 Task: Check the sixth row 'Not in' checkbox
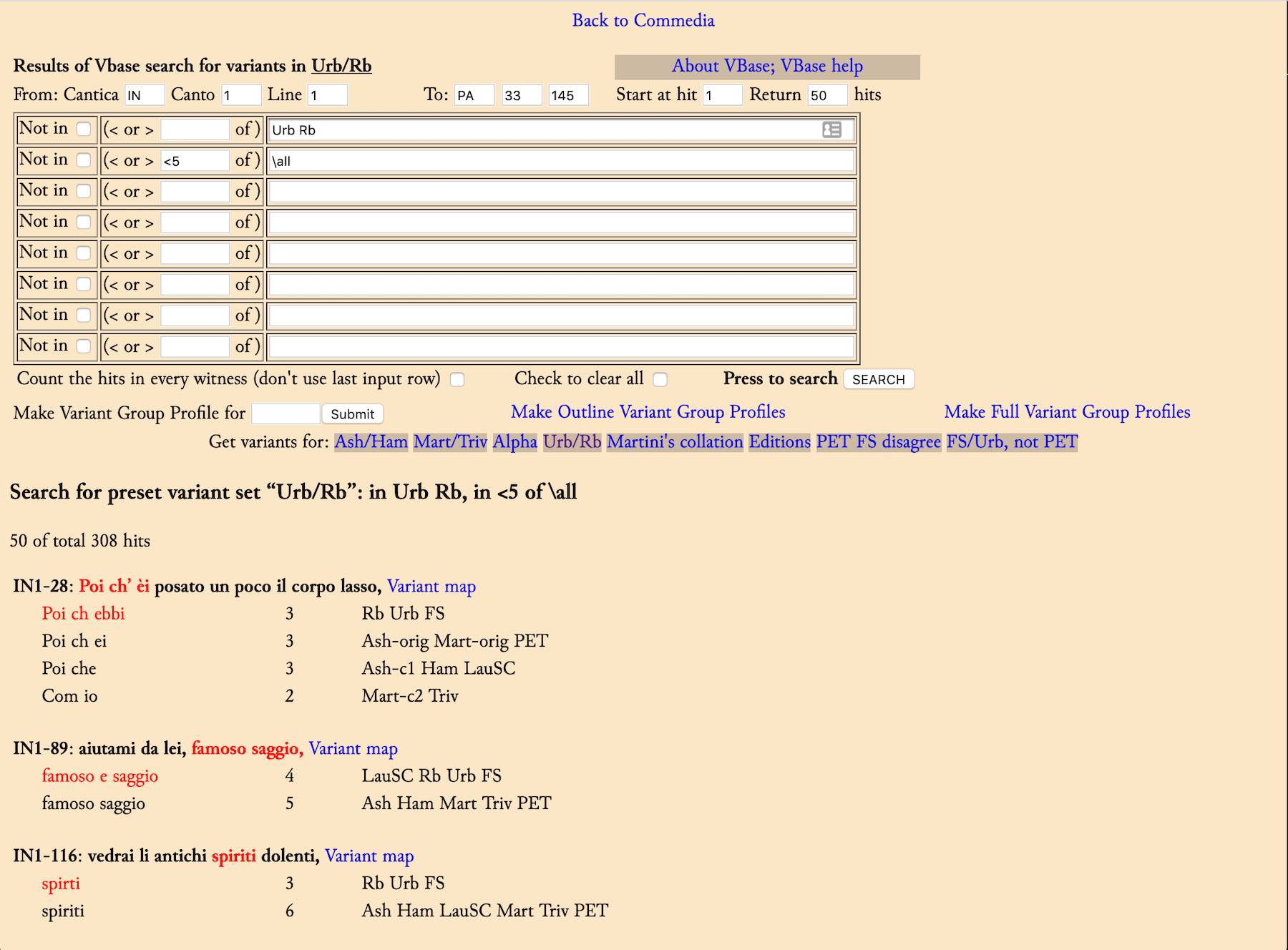[84, 284]
